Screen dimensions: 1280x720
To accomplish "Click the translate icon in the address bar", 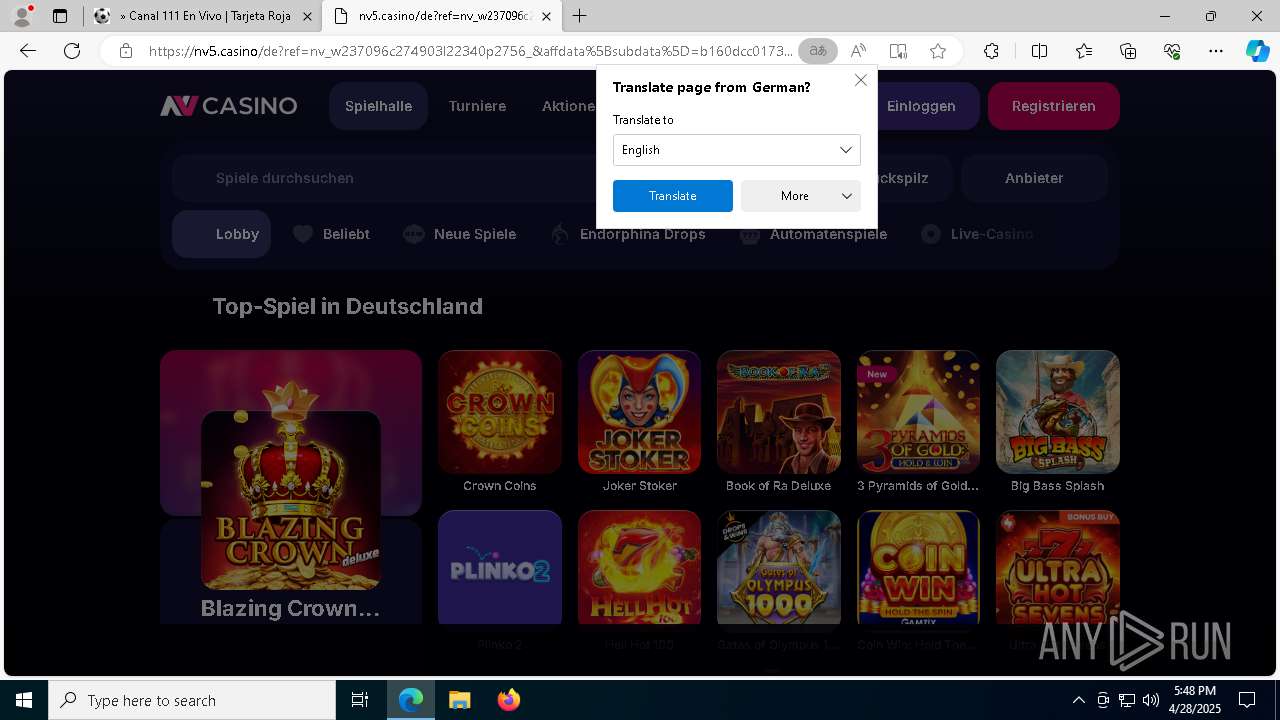I will click(x=818, y=51).
